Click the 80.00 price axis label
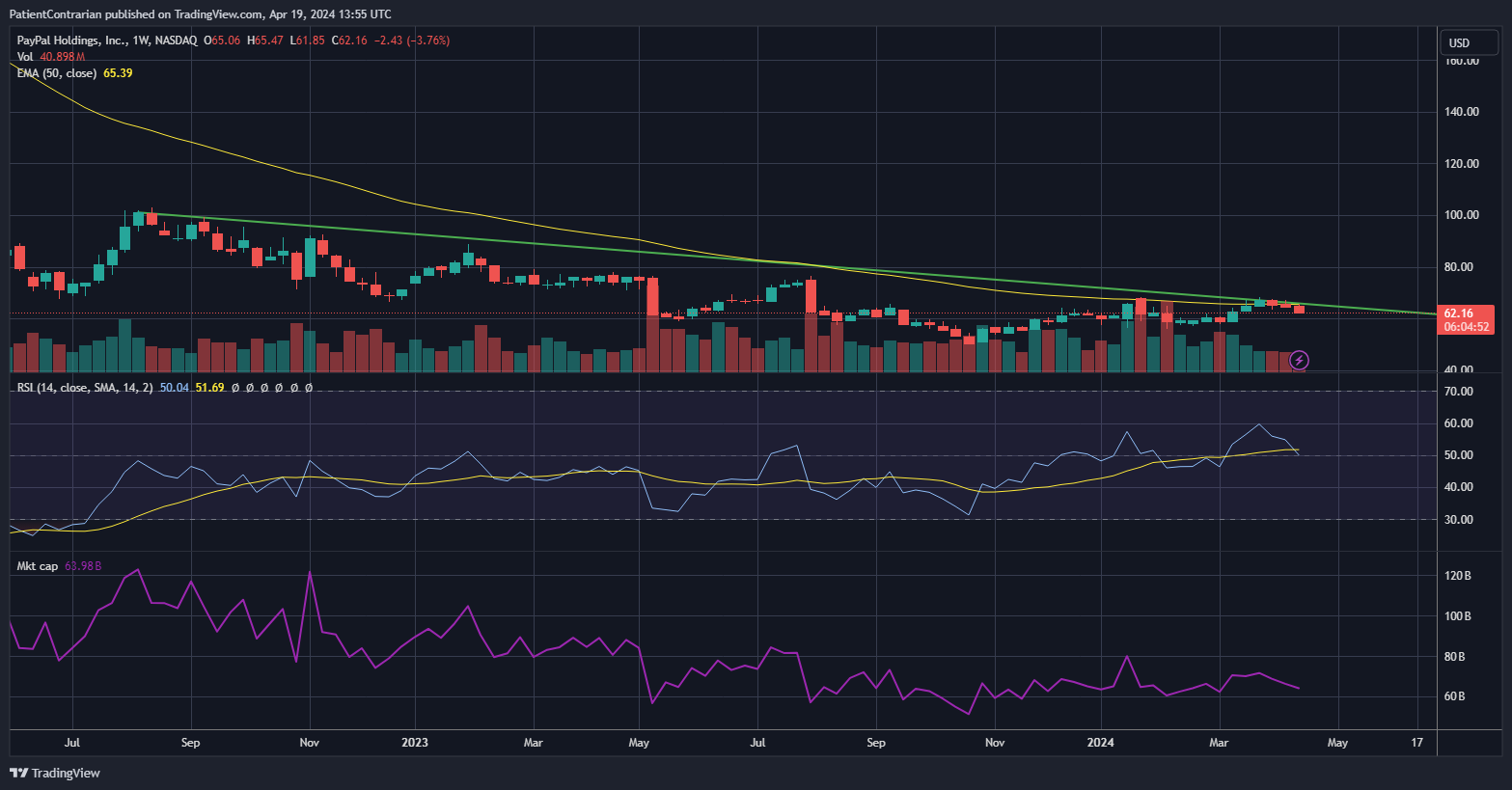 1458,267
